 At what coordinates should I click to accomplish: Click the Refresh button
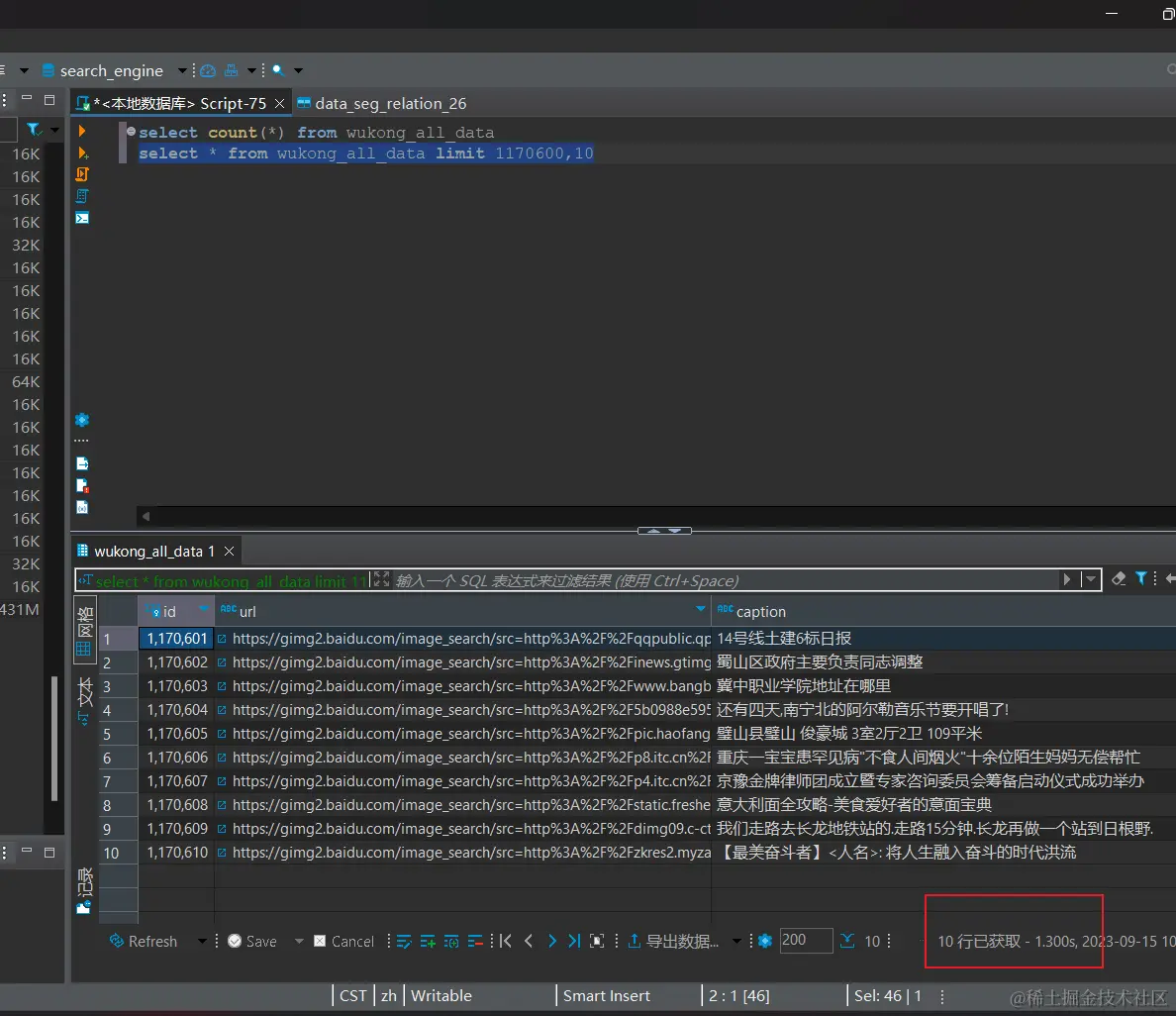pos(144,941)
